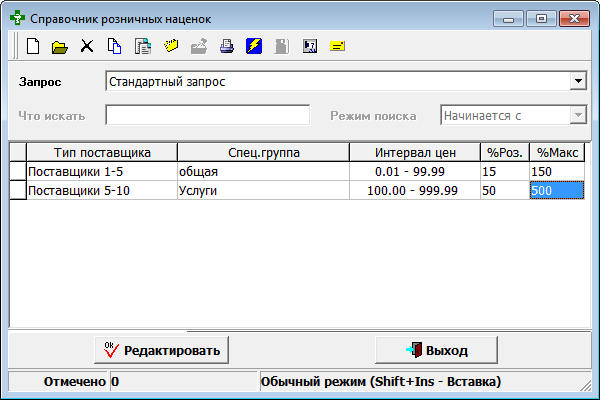Select the Стандартный запрос combo box

click(346, 81)
